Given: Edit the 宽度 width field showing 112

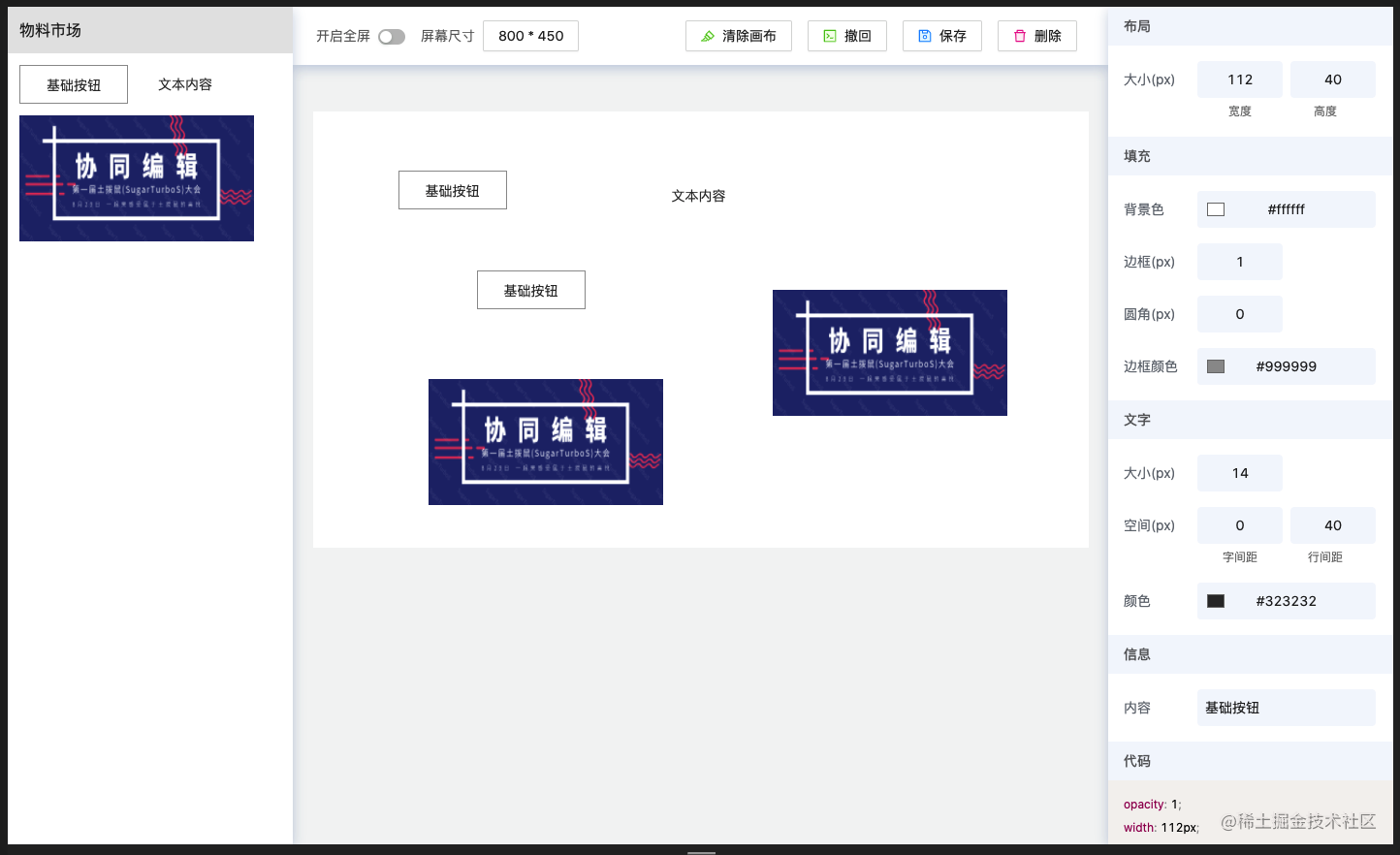Looking at the screenshot, I should point(1240,79).
